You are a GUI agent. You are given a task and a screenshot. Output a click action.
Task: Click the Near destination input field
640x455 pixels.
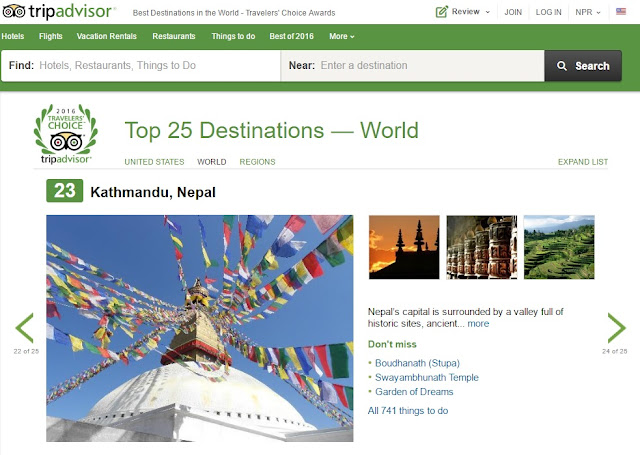point(413,66)
